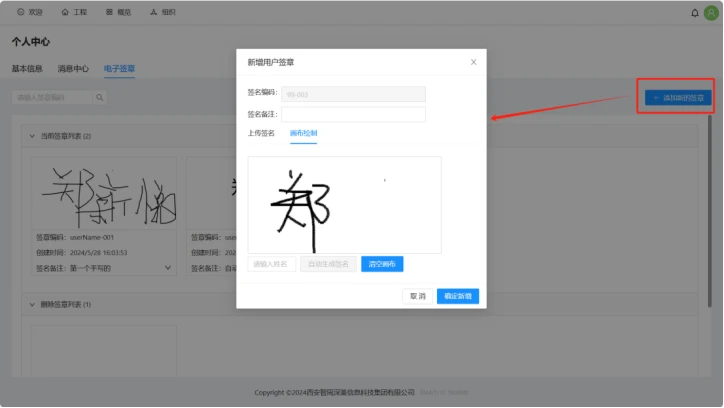Open the 工程 menu item
The image size is (724, 408).
coord(74,12)
